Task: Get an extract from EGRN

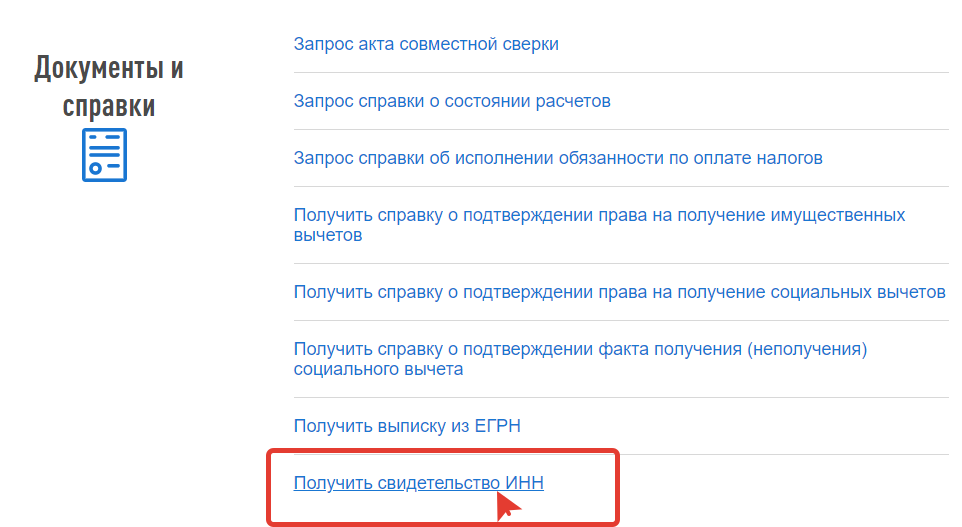Action: (x=407, y=426)
